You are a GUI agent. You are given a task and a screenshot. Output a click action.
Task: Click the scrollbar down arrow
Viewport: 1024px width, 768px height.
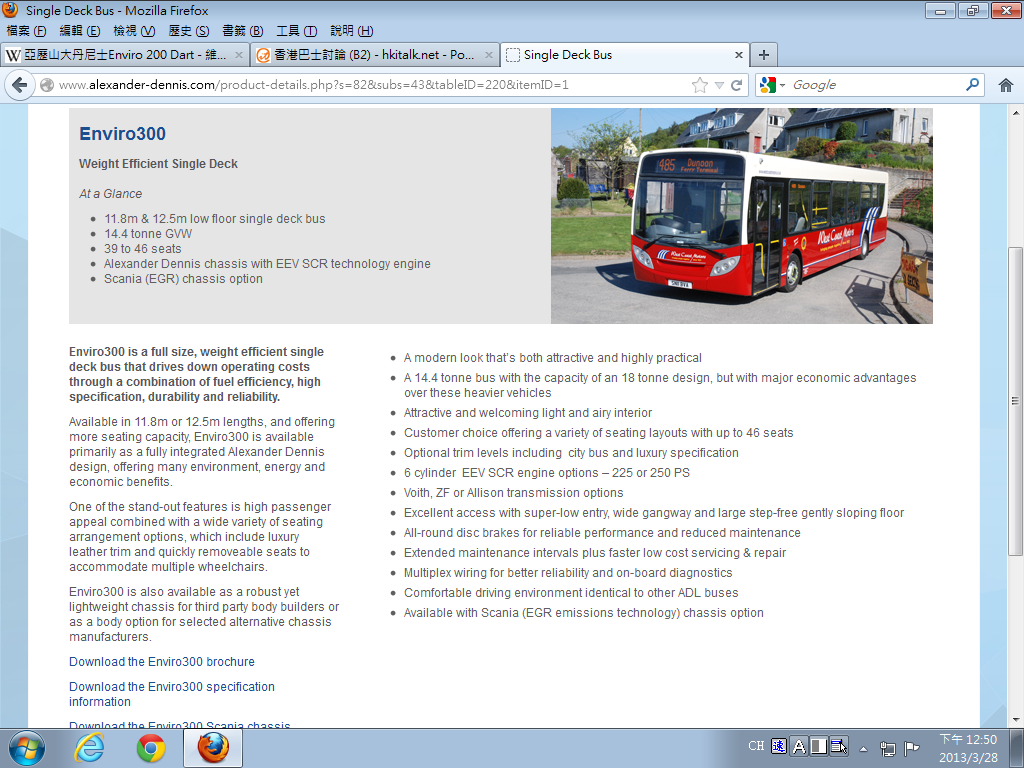[1015, 720]
